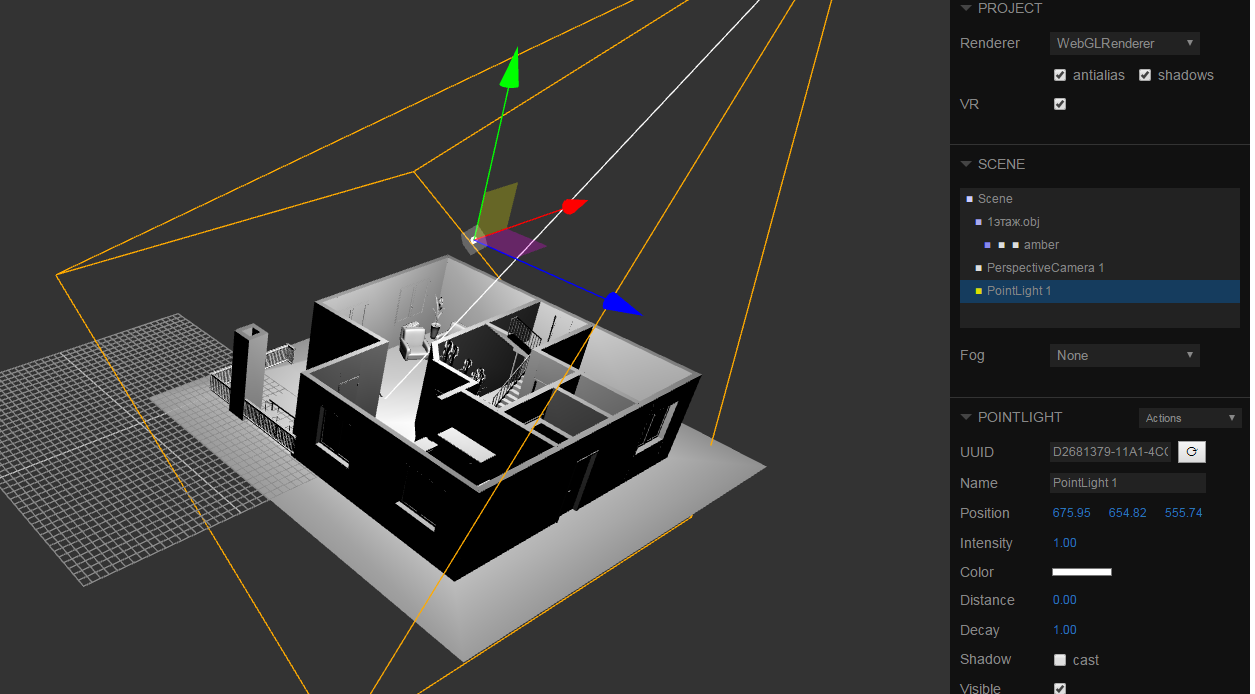Disable the antialias checkbox
This screenshot has height=694, width=1255.
tap(1060, 75)
